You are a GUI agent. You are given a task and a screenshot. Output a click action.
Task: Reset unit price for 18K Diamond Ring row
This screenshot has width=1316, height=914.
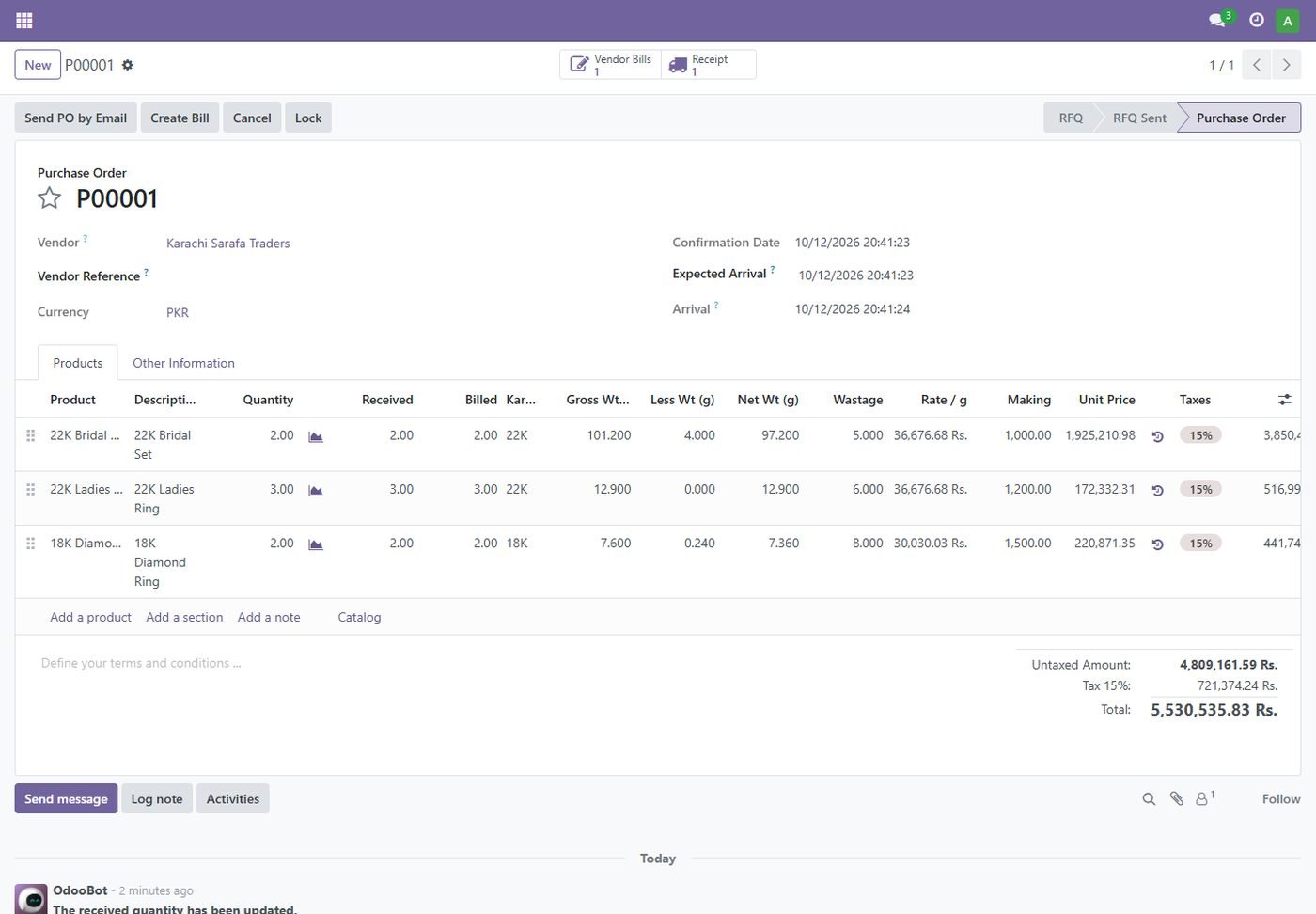[x=1157, y=544]
